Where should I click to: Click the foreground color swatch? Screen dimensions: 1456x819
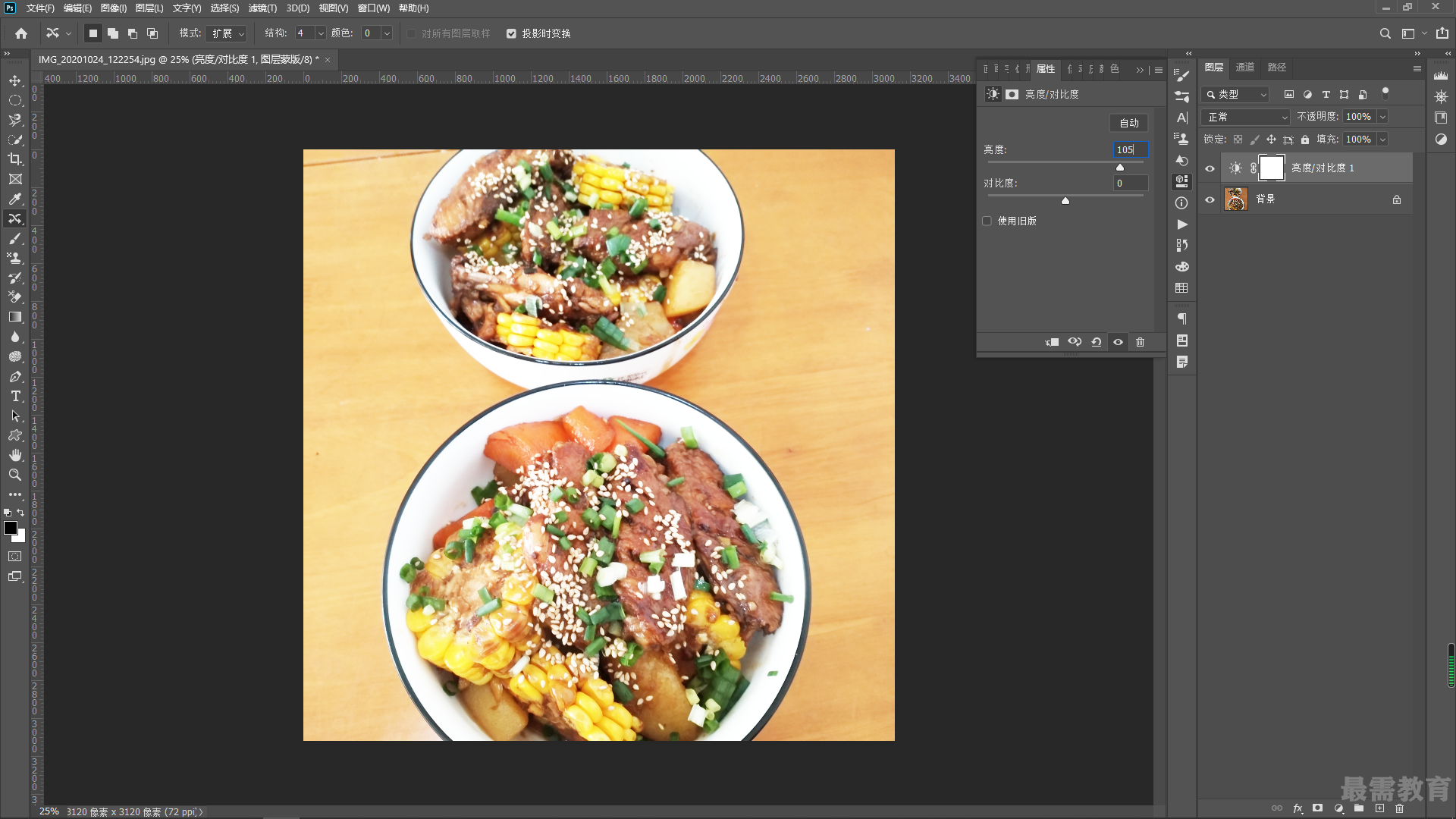(11, 528)
